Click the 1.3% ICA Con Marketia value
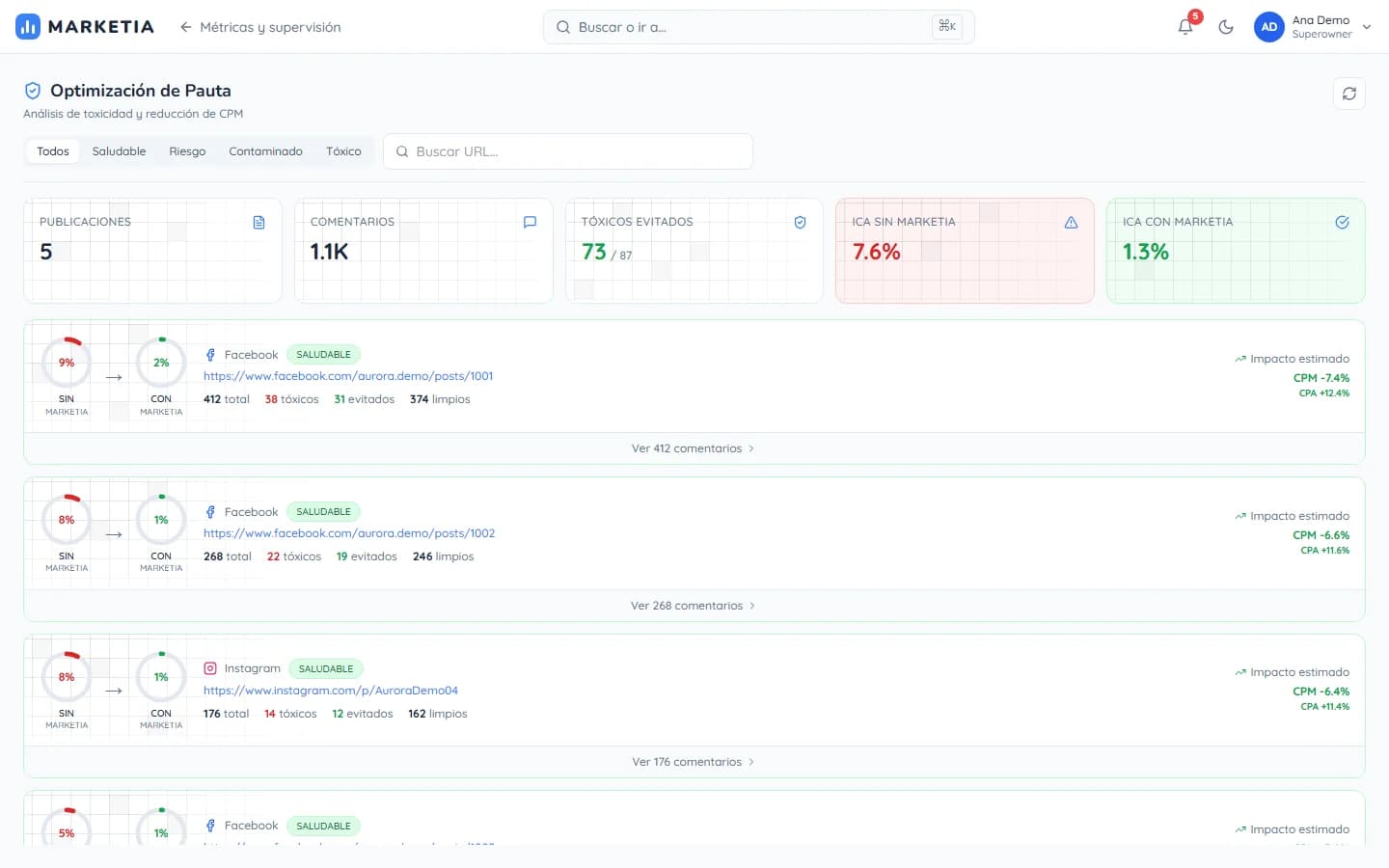The width and height of the screenshot is (1389, 868). pos(1146,252)
